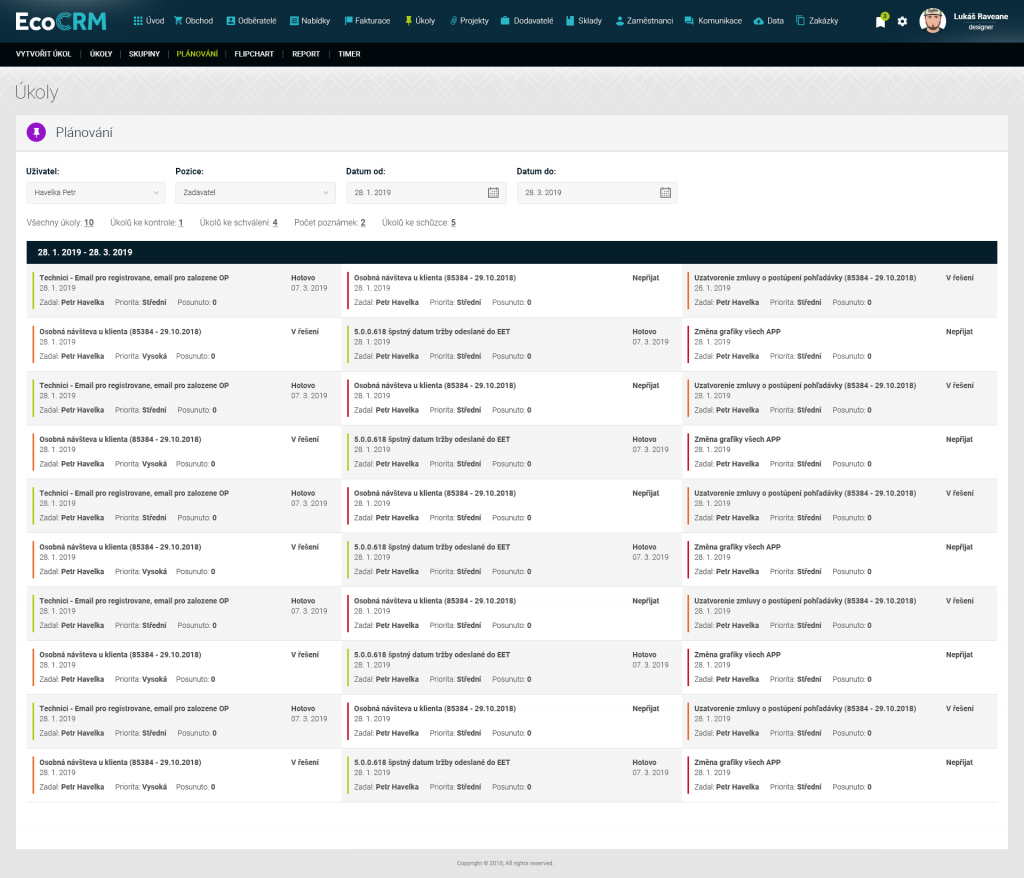Open calendar picker for Datum do
Image resolution: width=1024 pixels, height=878 pixels.
(x=665, y=192)
